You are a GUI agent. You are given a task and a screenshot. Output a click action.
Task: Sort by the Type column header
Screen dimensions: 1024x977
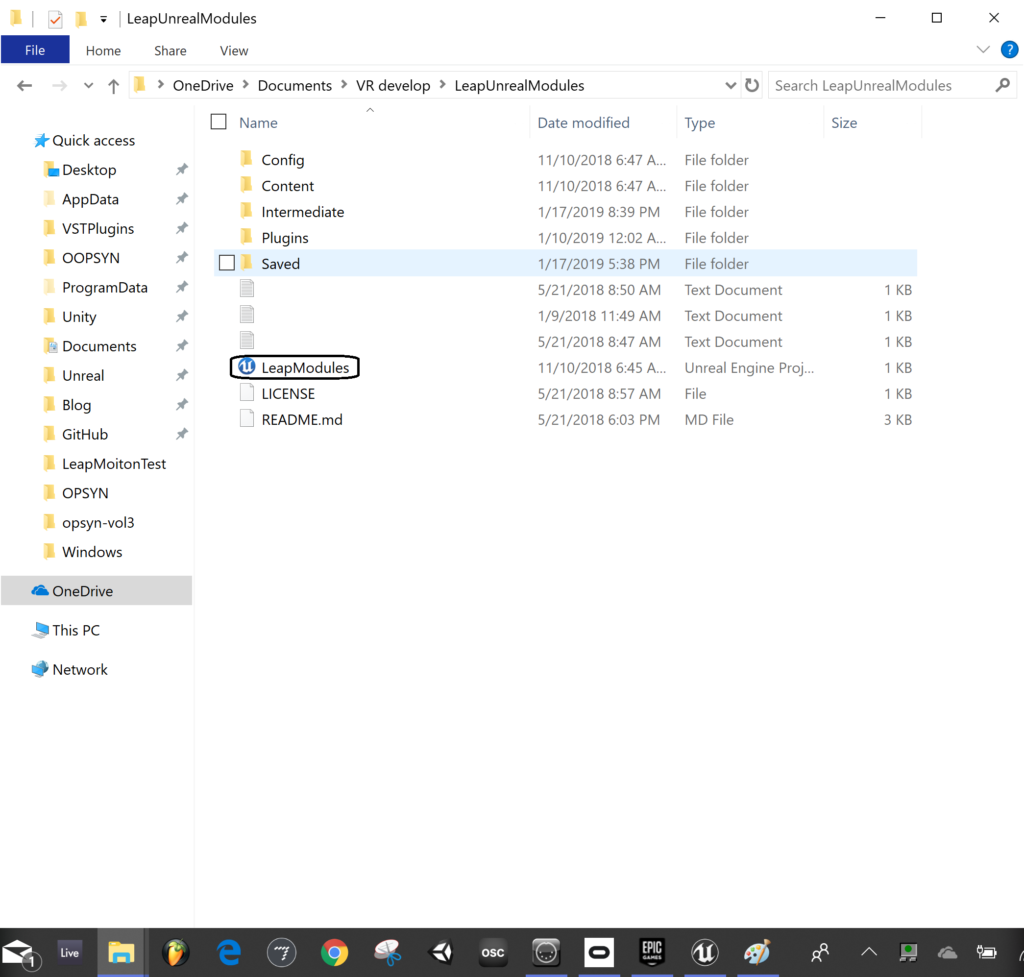699,123
